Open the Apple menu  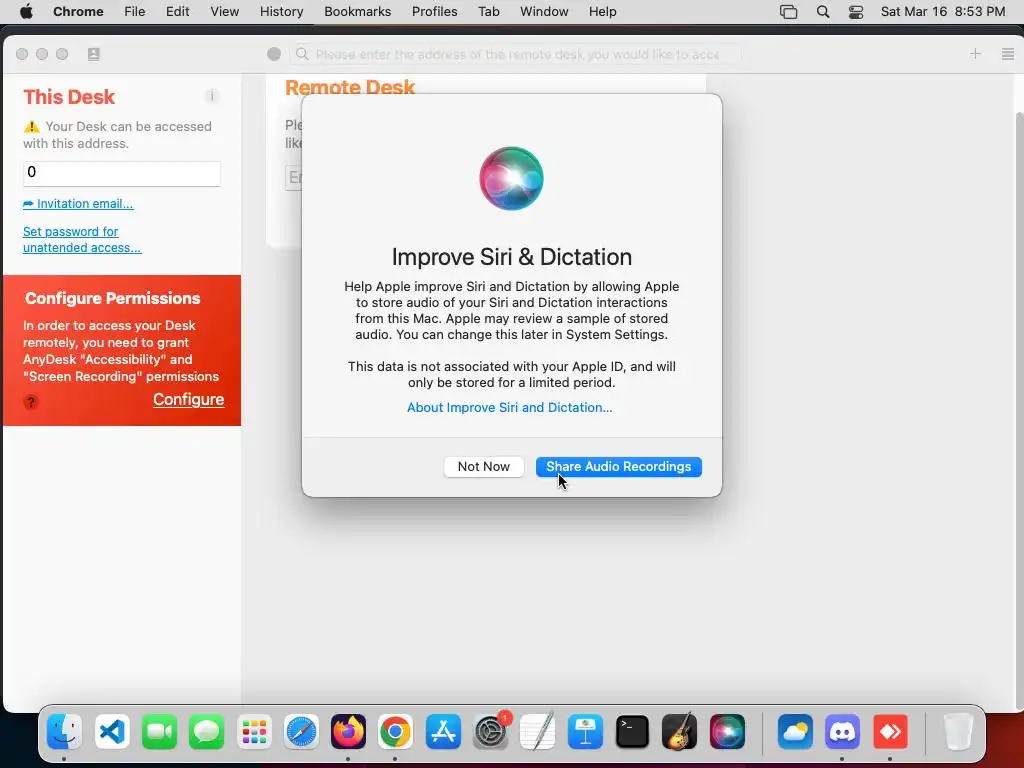26,12
